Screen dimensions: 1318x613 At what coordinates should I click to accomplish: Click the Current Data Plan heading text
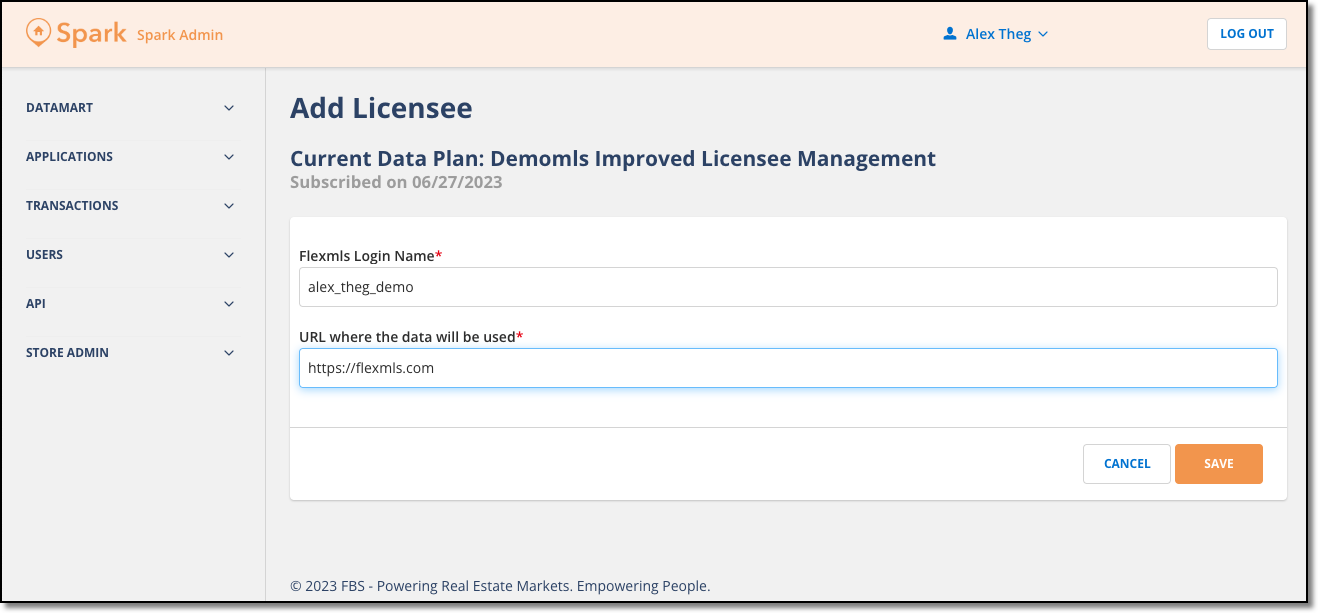click(x=613, y=158)
